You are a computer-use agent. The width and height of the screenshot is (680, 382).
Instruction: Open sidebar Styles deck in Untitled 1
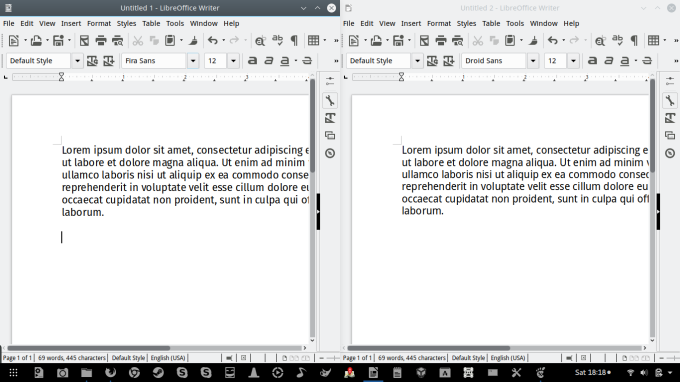click(330, 118)
